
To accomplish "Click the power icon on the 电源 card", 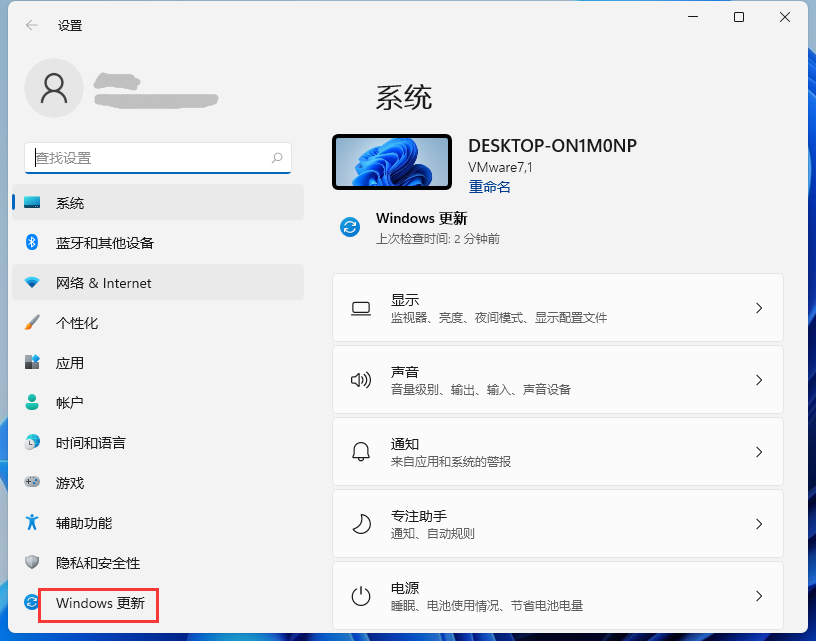I will click(x=360, y=596).
